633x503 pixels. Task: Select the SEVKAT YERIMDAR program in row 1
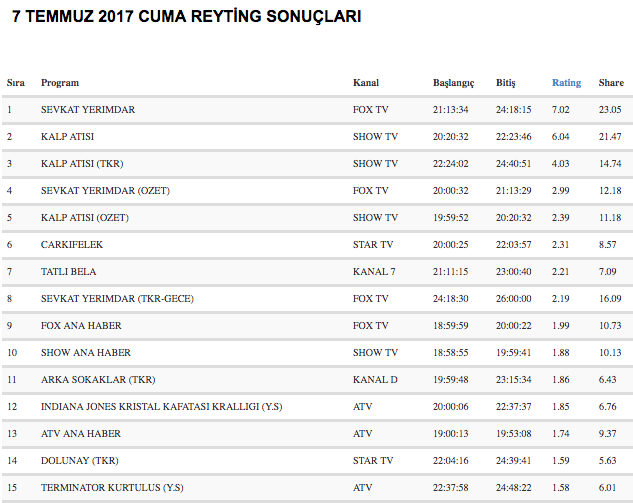(x=88, y=110)
